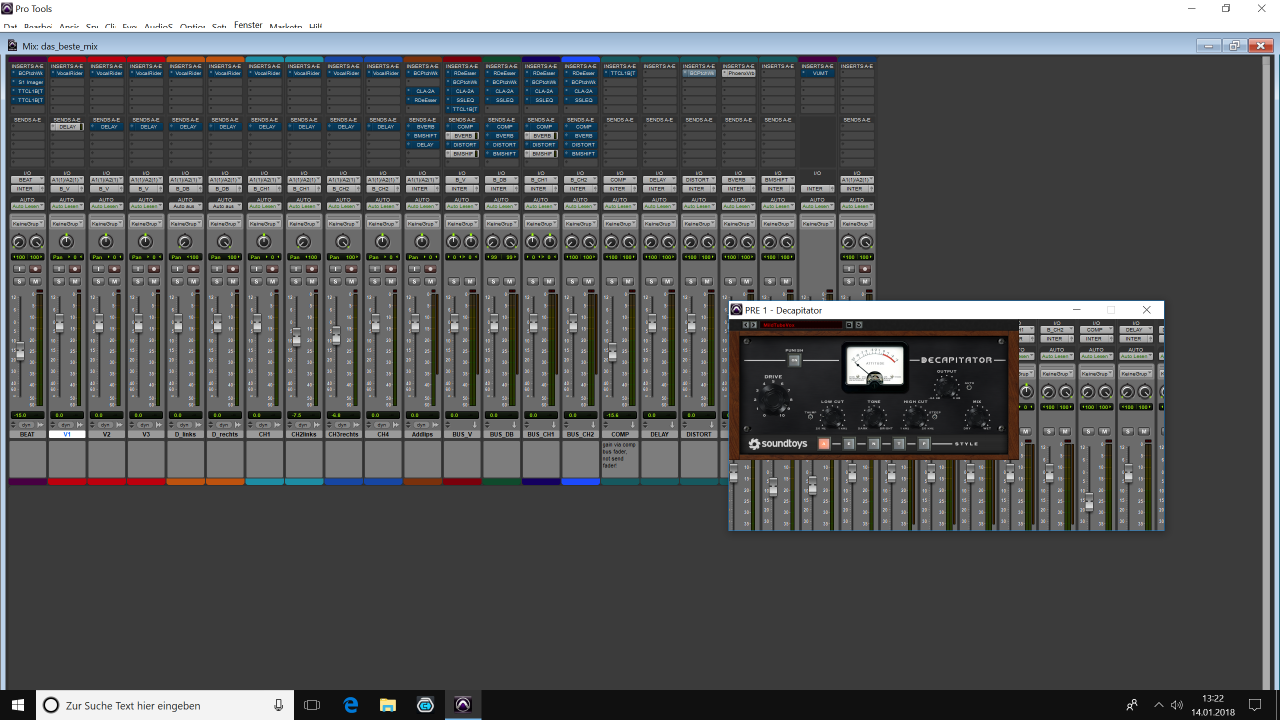Click the pan knob on CH4 track

point(382,242)
